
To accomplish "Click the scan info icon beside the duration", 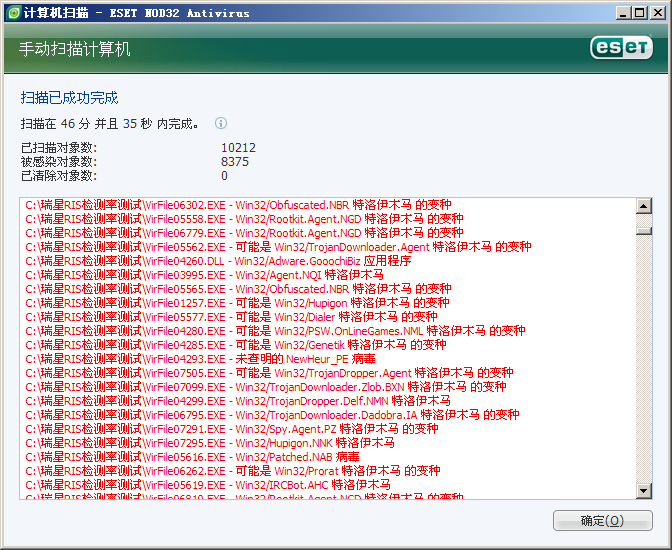I will tap(221, 123).
